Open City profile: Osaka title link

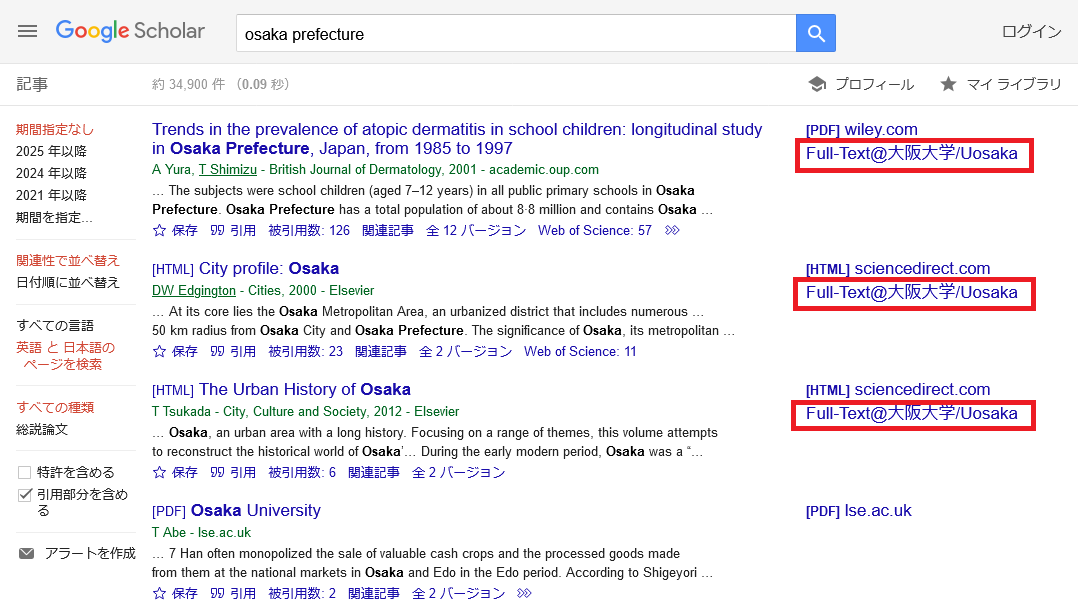(269, 268)
